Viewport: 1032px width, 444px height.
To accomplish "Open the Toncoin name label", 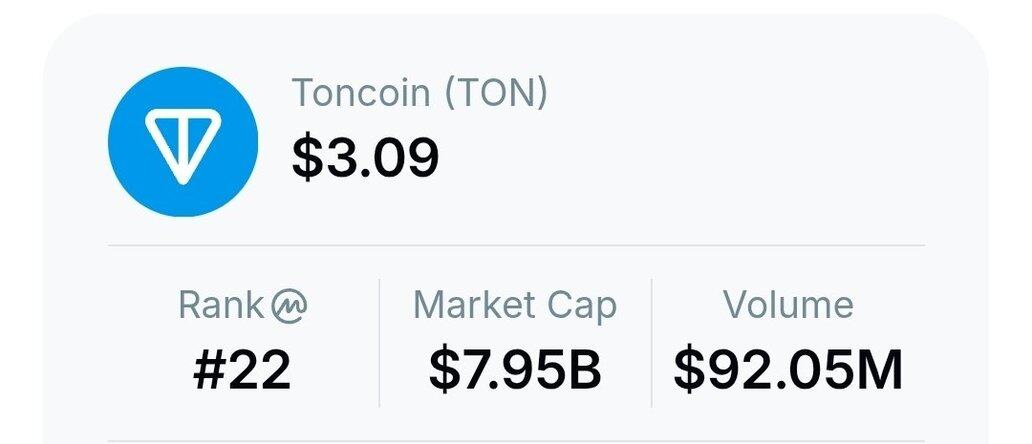I will coord(361,92).
